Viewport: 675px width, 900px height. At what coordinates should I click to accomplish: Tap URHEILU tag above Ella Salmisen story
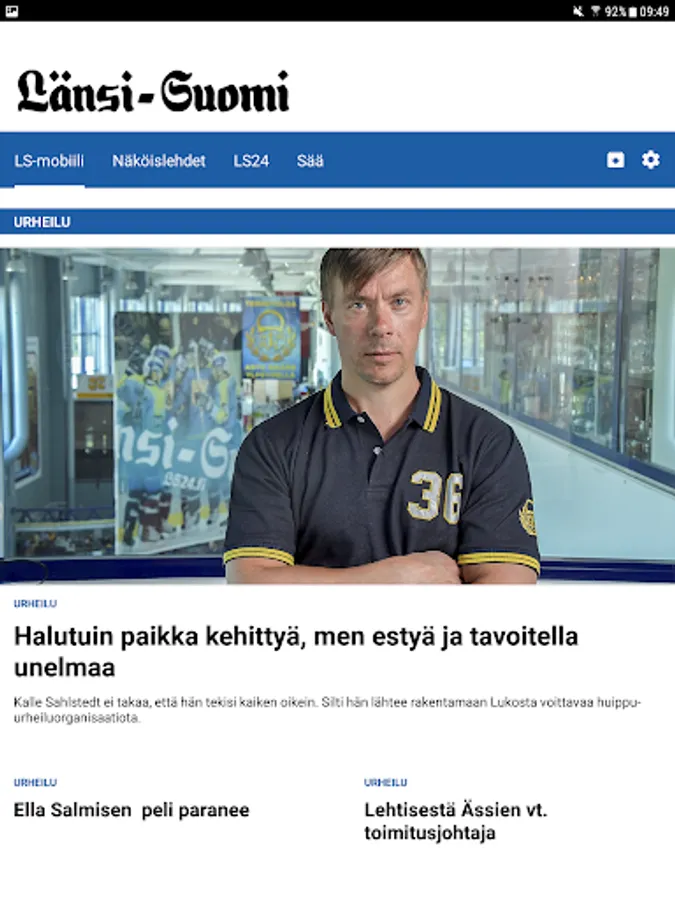point(35,782)
